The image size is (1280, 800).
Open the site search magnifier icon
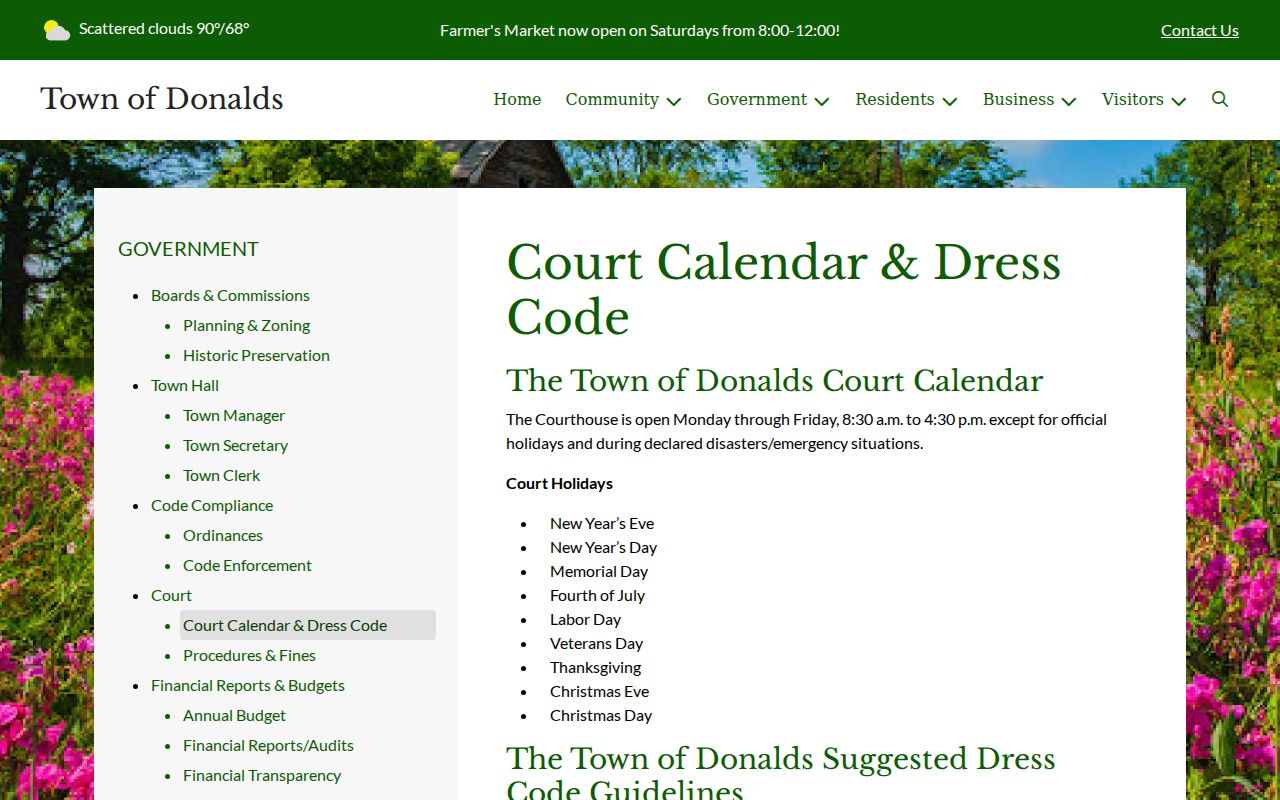coord(1220,99)
